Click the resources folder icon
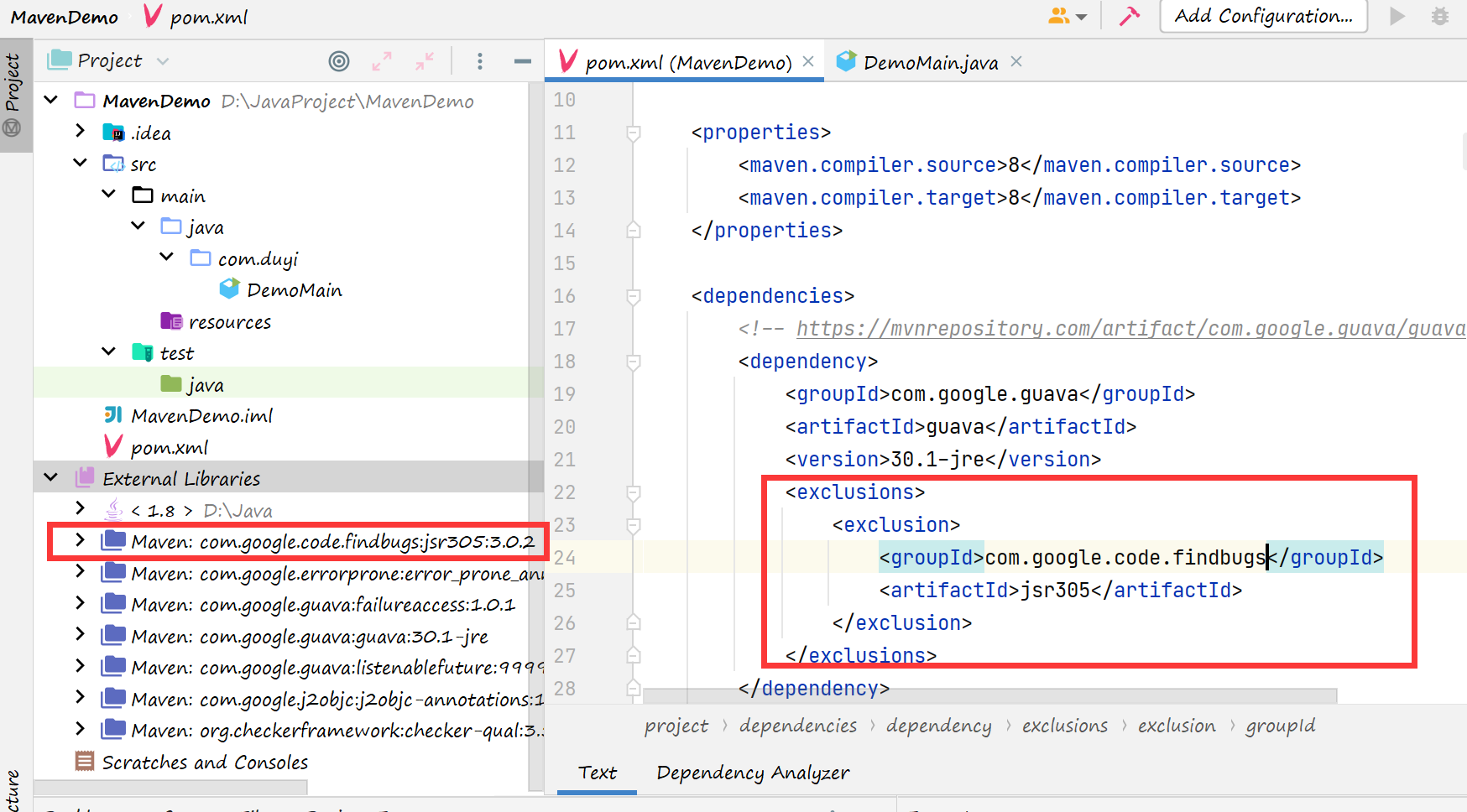 click(x=171, y=321)
